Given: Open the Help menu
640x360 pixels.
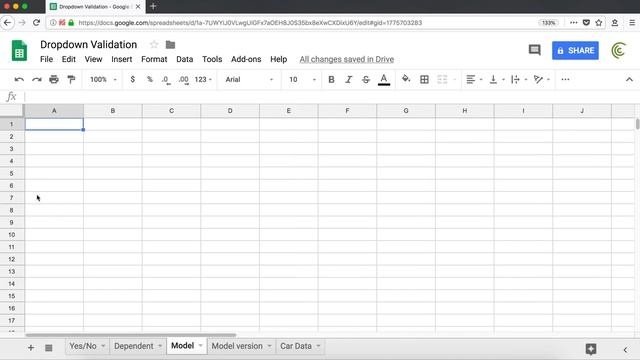Looking at the screenshot, I should (278, 59).
